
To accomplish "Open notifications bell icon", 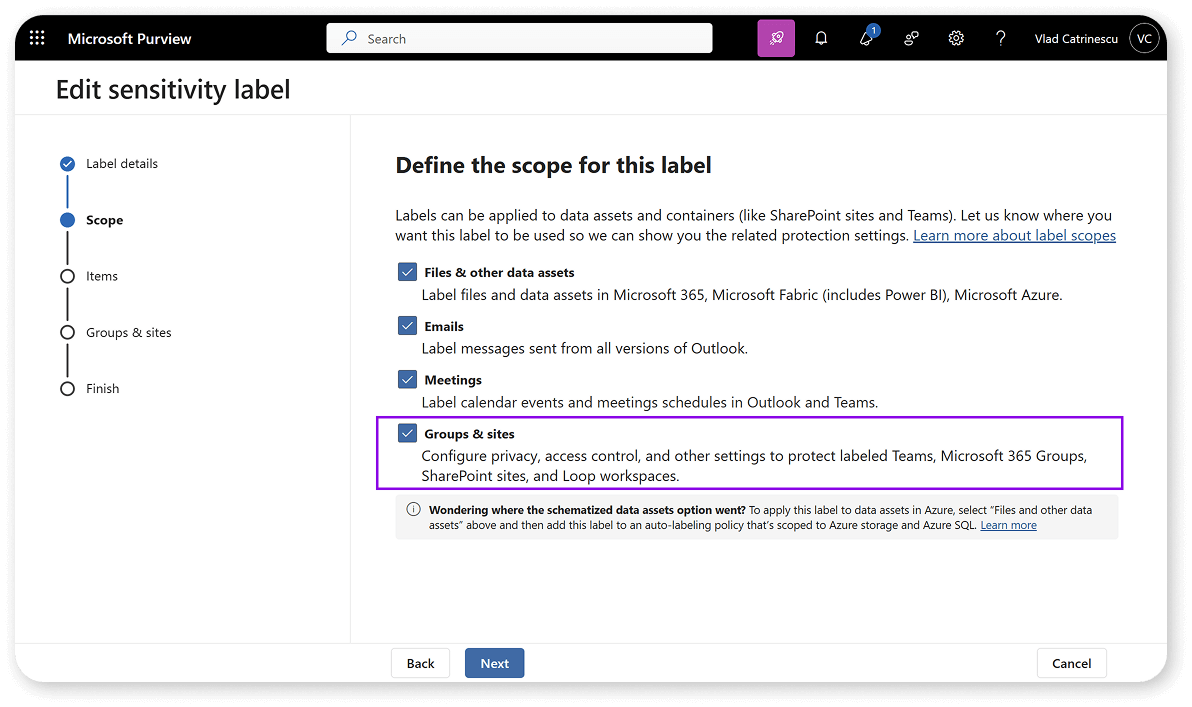I will (x=821, y=38).
